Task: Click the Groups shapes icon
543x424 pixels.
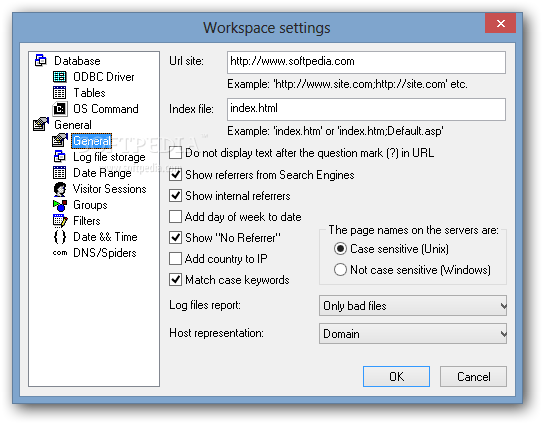Action: [x=60, y=205]
